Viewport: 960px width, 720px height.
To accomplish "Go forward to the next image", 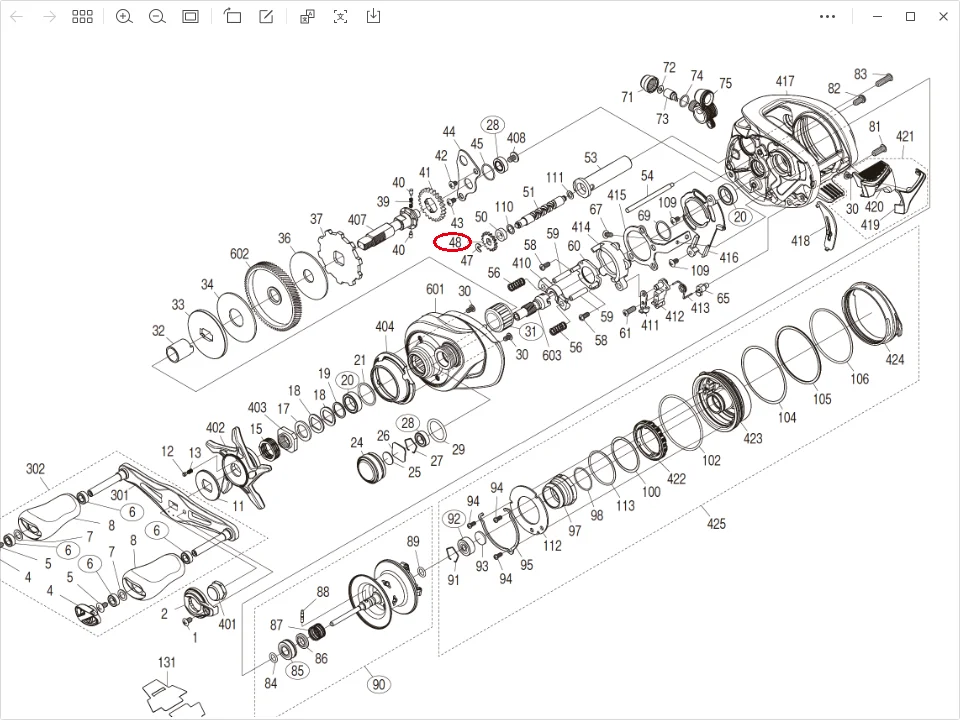I will click(49, 17).
